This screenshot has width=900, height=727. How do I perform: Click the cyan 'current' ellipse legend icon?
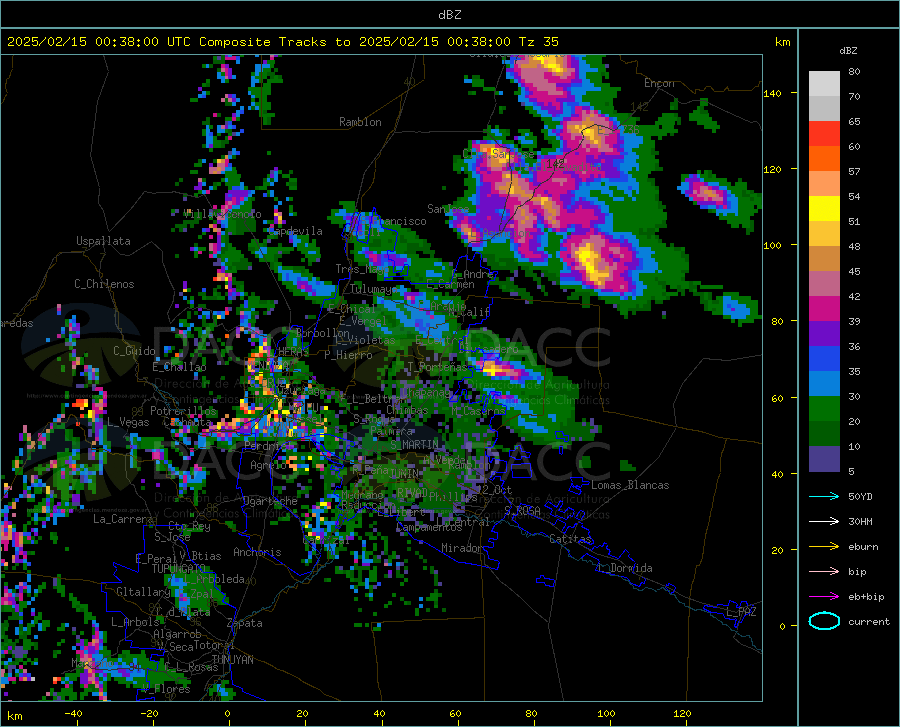824,621
